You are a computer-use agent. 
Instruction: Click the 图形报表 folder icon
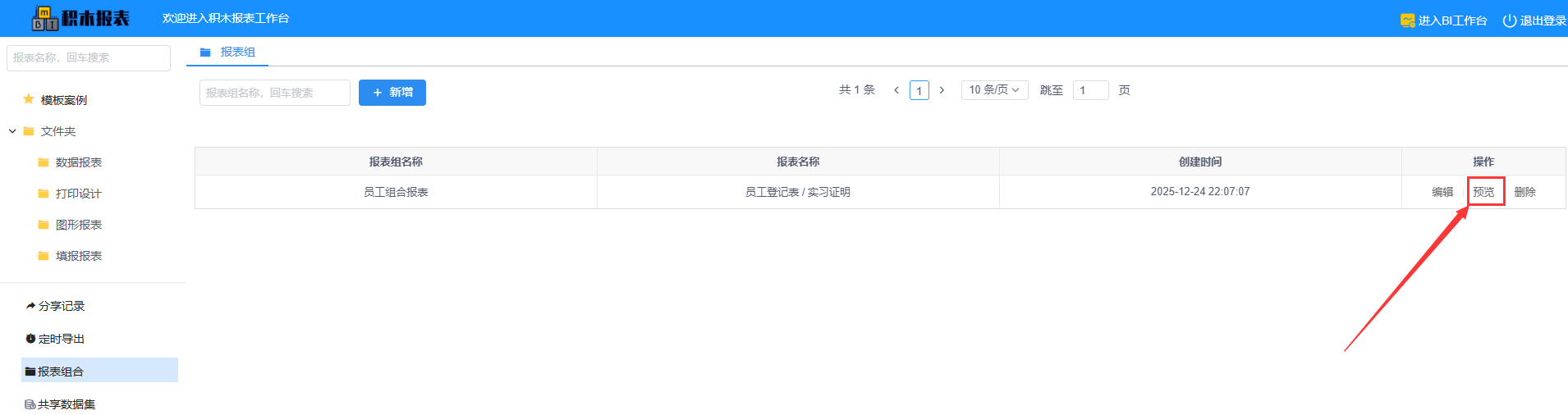pyautogui.click(x=44, y=225)
